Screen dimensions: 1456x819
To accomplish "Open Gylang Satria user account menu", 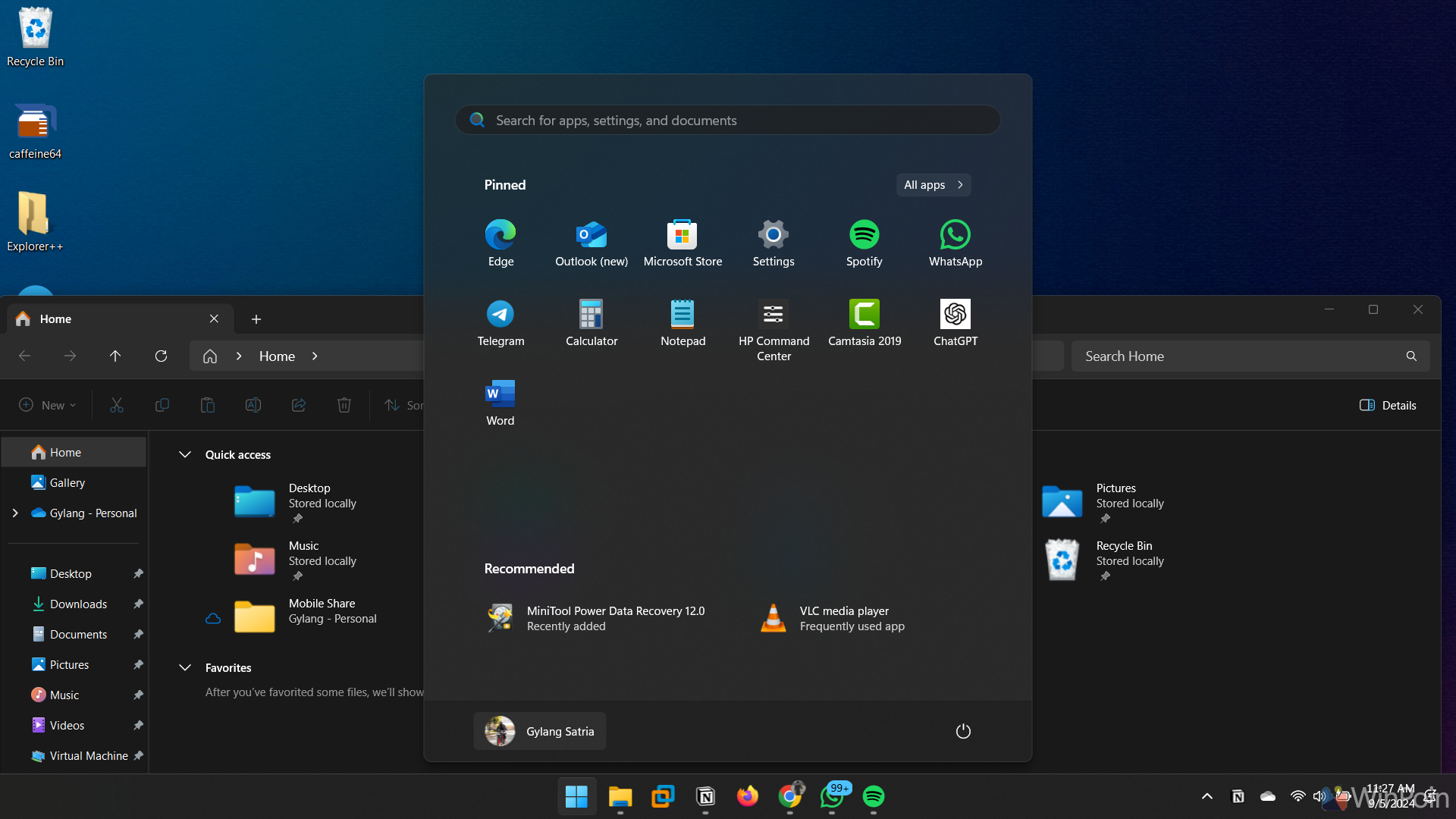I will click(539, 731).
